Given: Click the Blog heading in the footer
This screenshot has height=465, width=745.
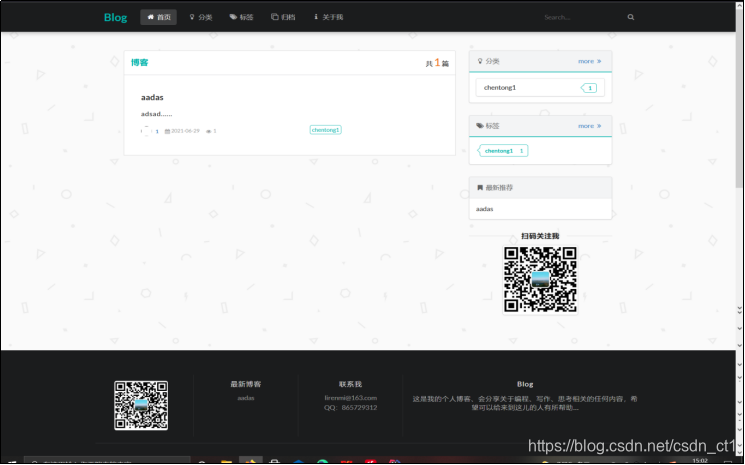Looking at the screenshot, I should (525, 384).
